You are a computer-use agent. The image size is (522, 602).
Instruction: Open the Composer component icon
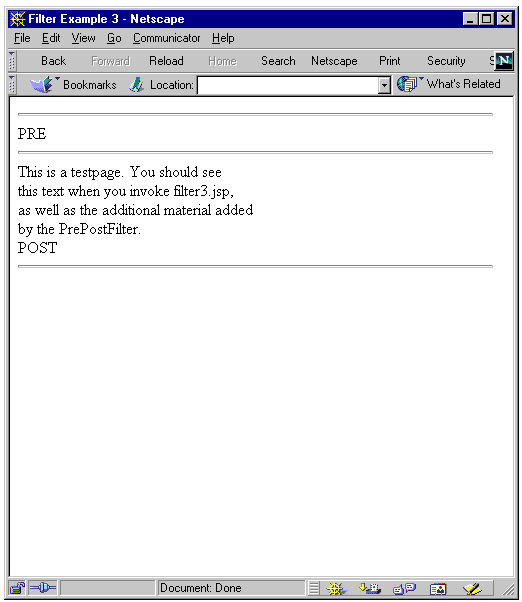(x=472, y=588)
